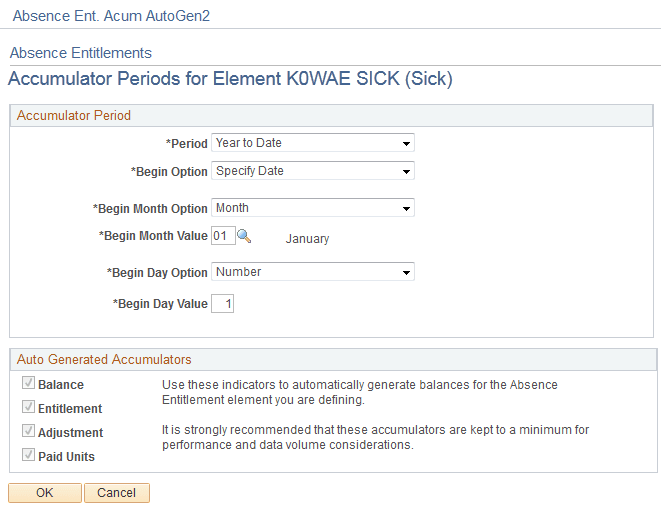Click the Accumulator Period section header
This screenshot has height=509, width=661.
[x=74, y=115]
